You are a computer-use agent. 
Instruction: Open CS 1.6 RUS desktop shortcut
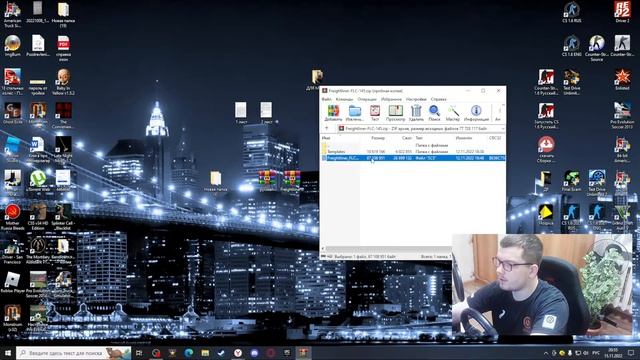tap(571, 12)
